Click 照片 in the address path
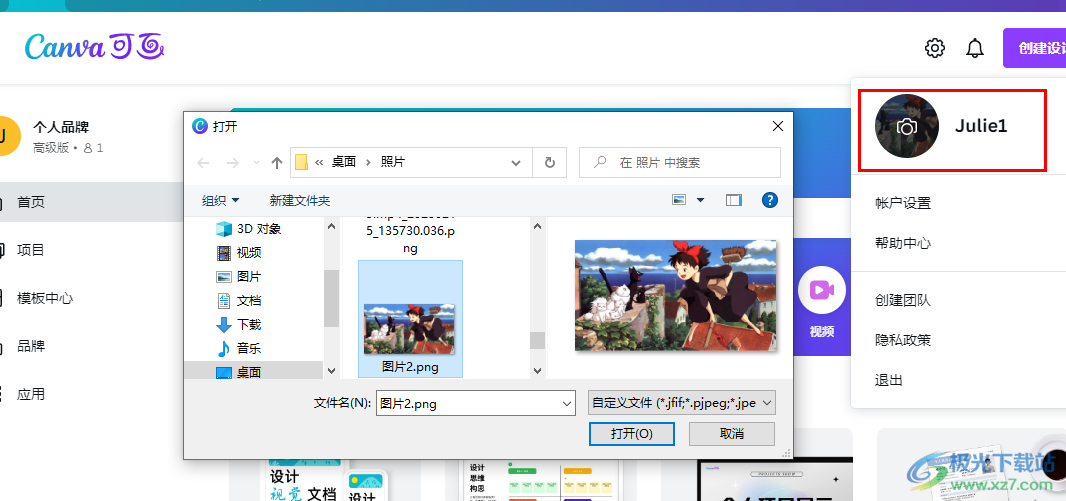Screen dimensions: 1066x501 pos(394,162)
